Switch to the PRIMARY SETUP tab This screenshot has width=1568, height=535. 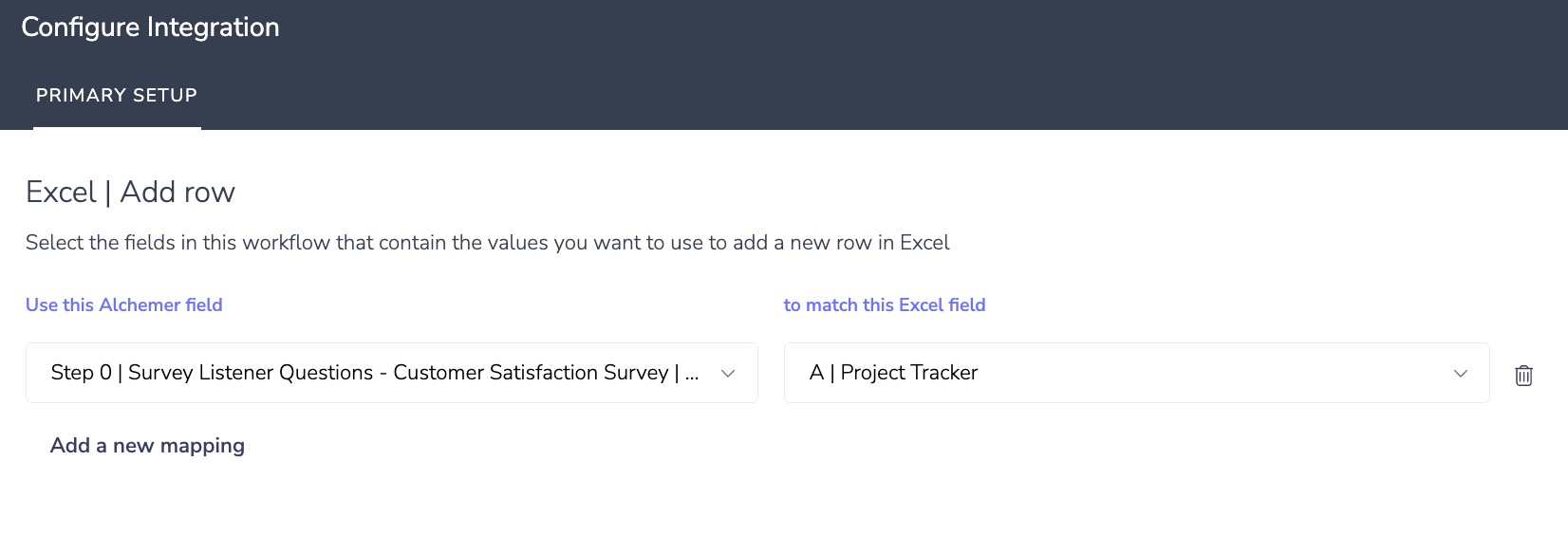(x=117, y=95)
